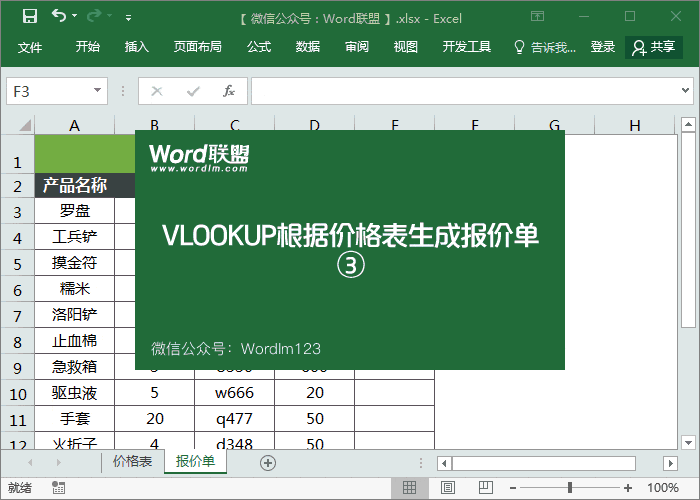Click inside the formula bar input
The width and height of the screenshot is (700, 500).
(464, 91)
